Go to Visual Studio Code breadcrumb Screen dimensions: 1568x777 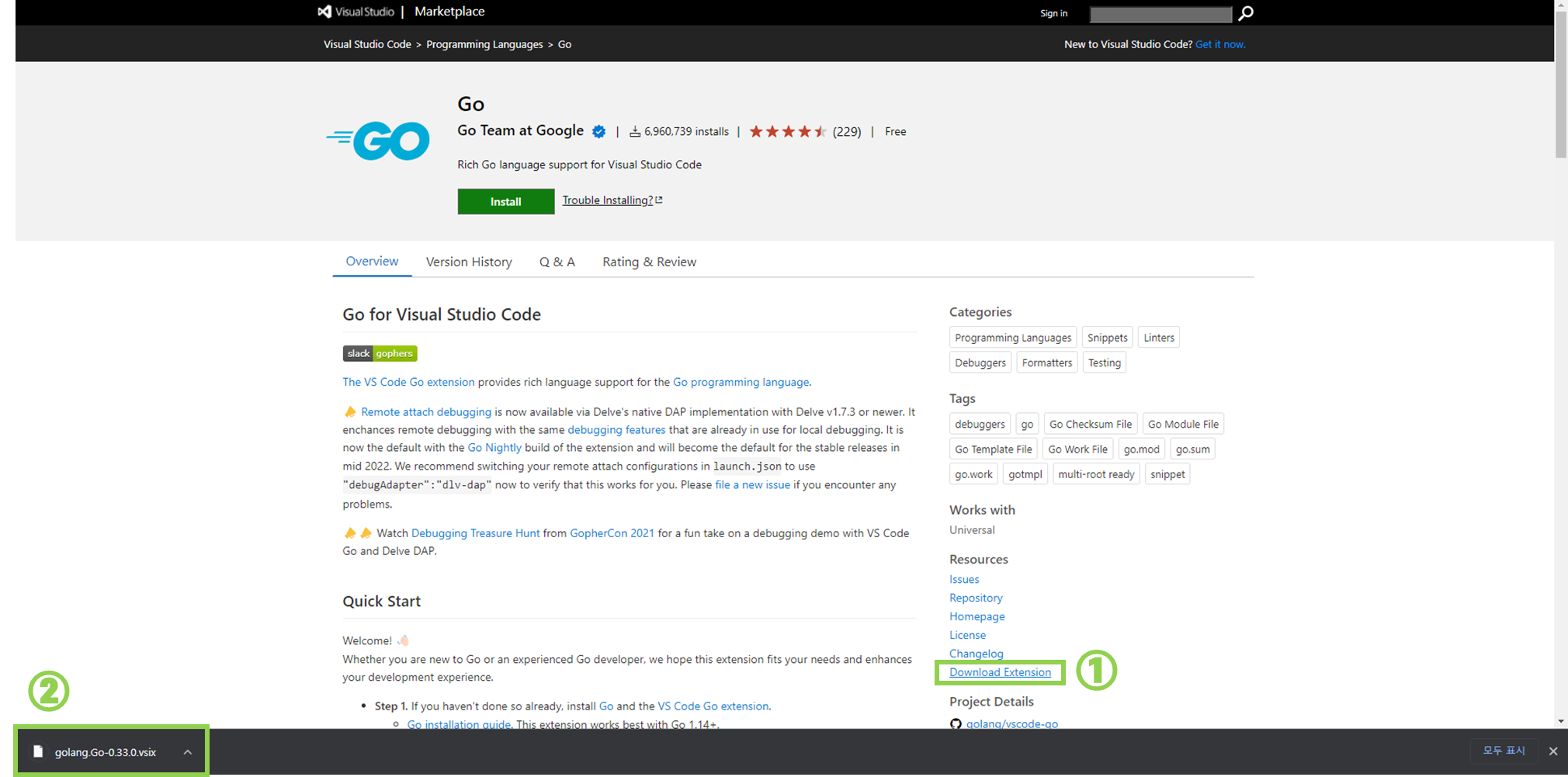pos(367,44)
